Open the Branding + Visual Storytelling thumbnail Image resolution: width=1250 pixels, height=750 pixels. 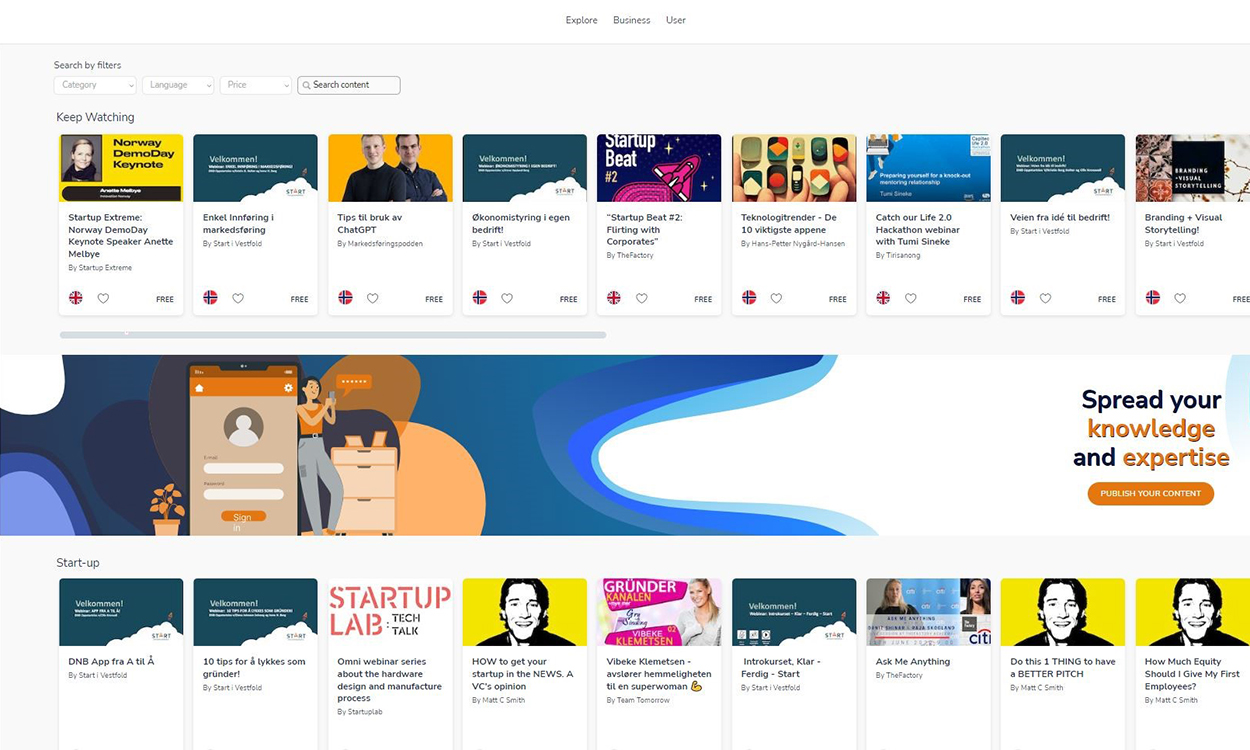coord(1193,168)
